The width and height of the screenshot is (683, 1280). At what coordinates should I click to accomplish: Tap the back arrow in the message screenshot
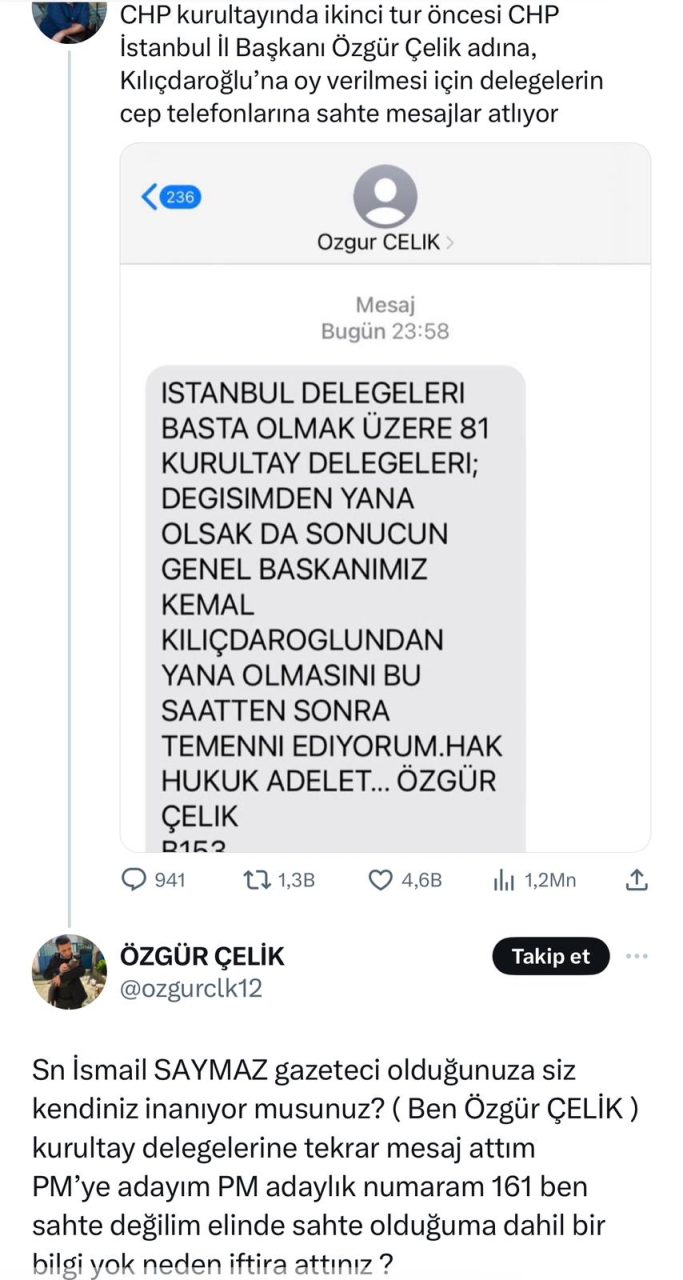[150, 196]
